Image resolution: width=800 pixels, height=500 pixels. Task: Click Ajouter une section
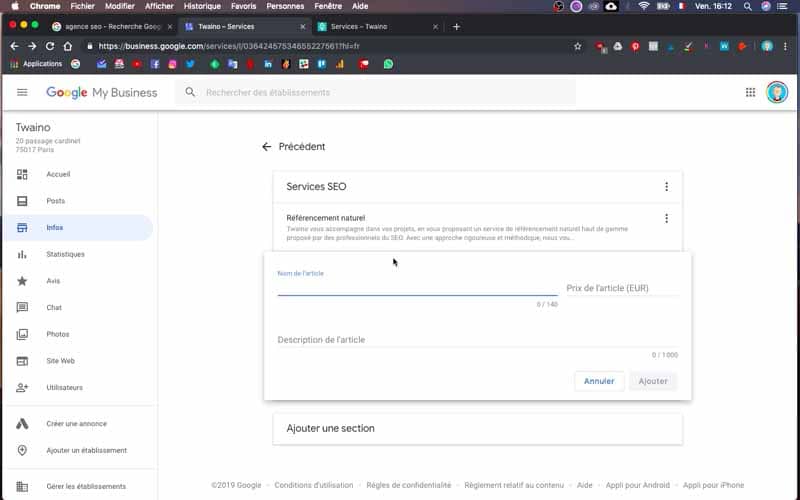pos(330,429)
